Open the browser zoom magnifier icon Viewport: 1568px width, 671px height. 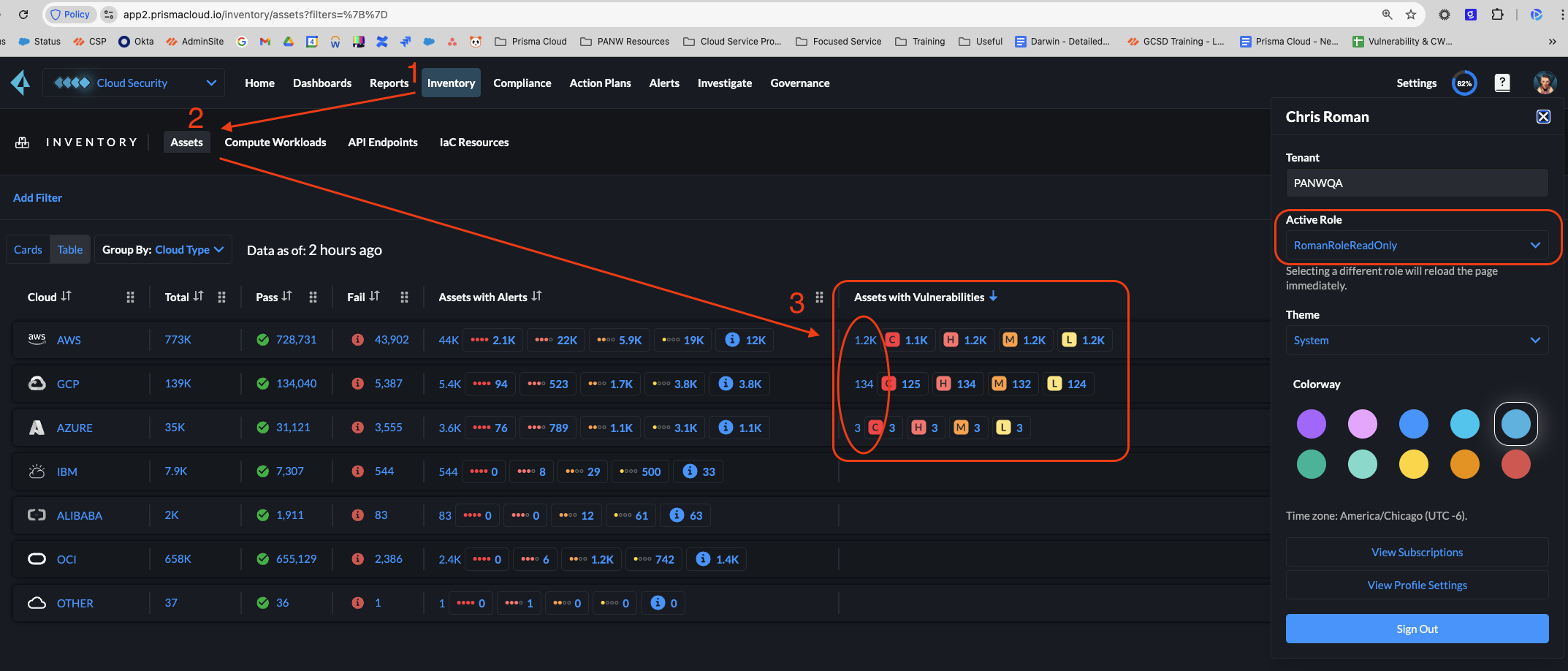[1387, 15]
